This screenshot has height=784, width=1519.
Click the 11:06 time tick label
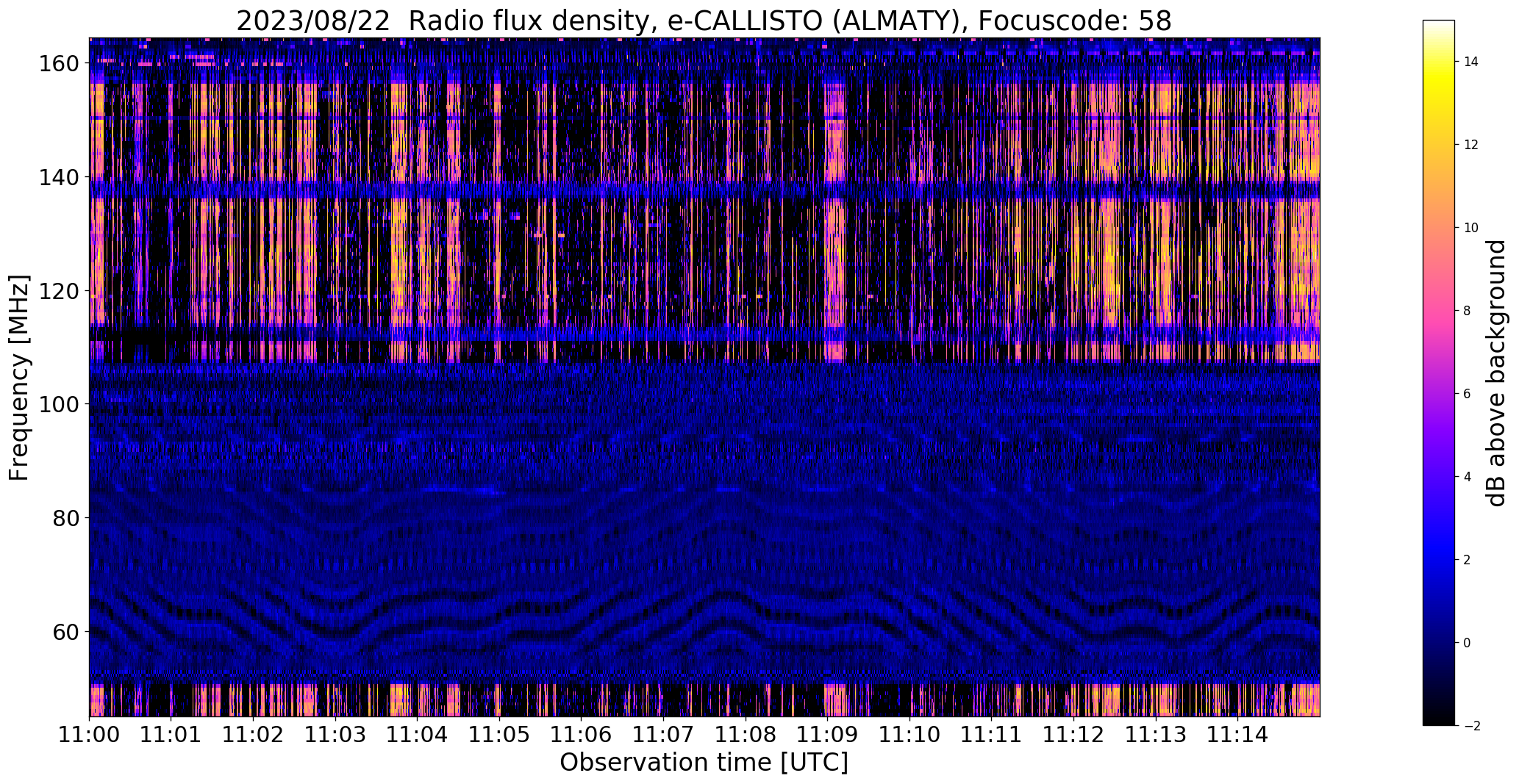click(x=582, y=734)
